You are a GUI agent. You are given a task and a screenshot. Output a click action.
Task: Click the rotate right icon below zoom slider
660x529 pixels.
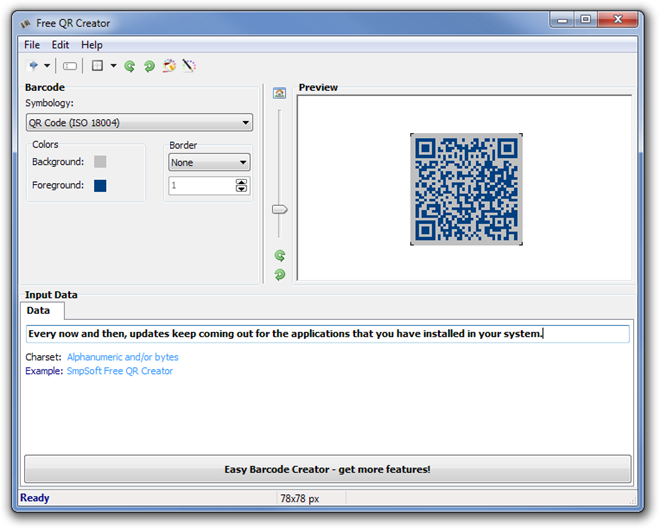tap(280, 275)
